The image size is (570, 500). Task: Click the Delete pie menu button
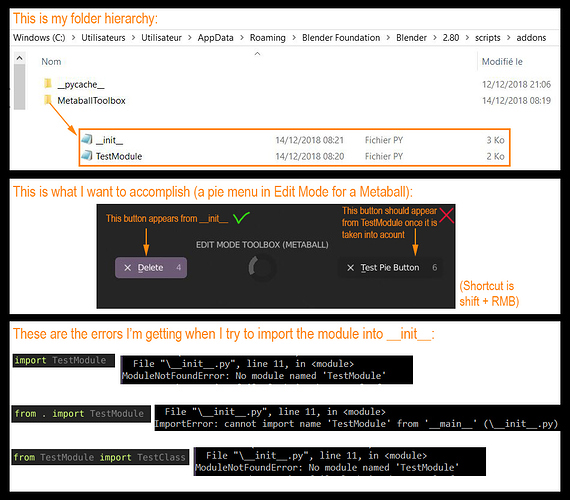pyautogui.click(x=151, y=268)
